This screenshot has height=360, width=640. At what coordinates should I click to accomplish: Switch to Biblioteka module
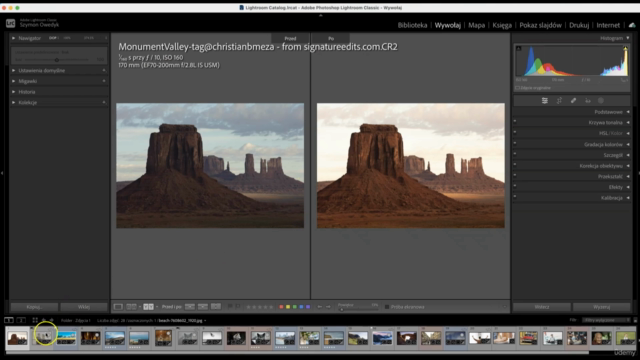click(x=412, y=25)
